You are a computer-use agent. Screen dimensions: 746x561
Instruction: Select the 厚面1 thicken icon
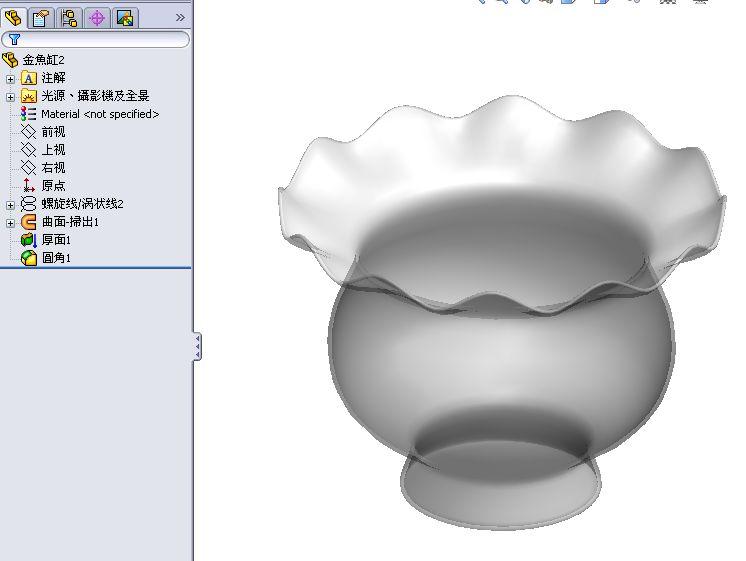[x=29, y=240]
